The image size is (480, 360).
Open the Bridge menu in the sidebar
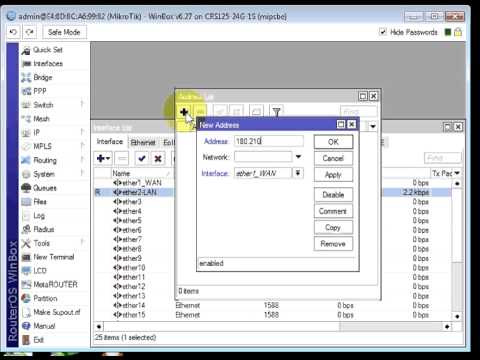pos(43,77)
